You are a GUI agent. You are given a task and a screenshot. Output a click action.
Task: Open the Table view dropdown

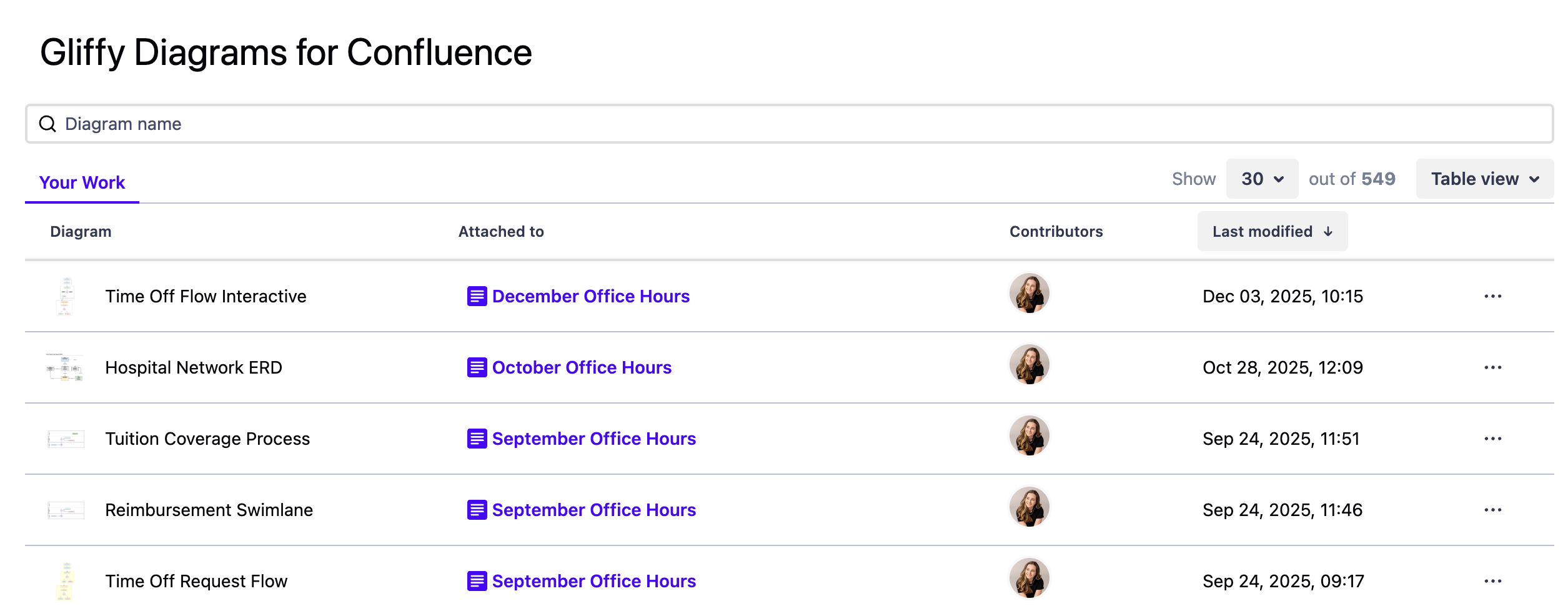point(1484,178)
